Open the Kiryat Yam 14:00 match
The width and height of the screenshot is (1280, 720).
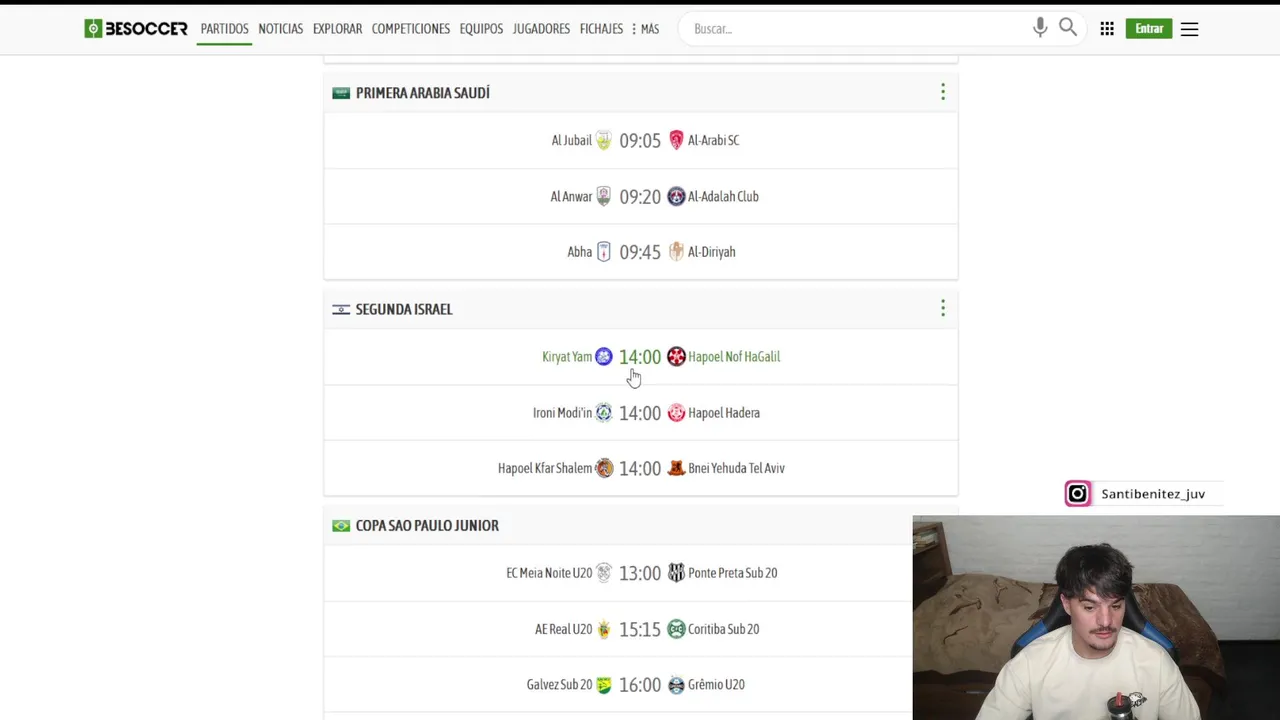[640, 357]
